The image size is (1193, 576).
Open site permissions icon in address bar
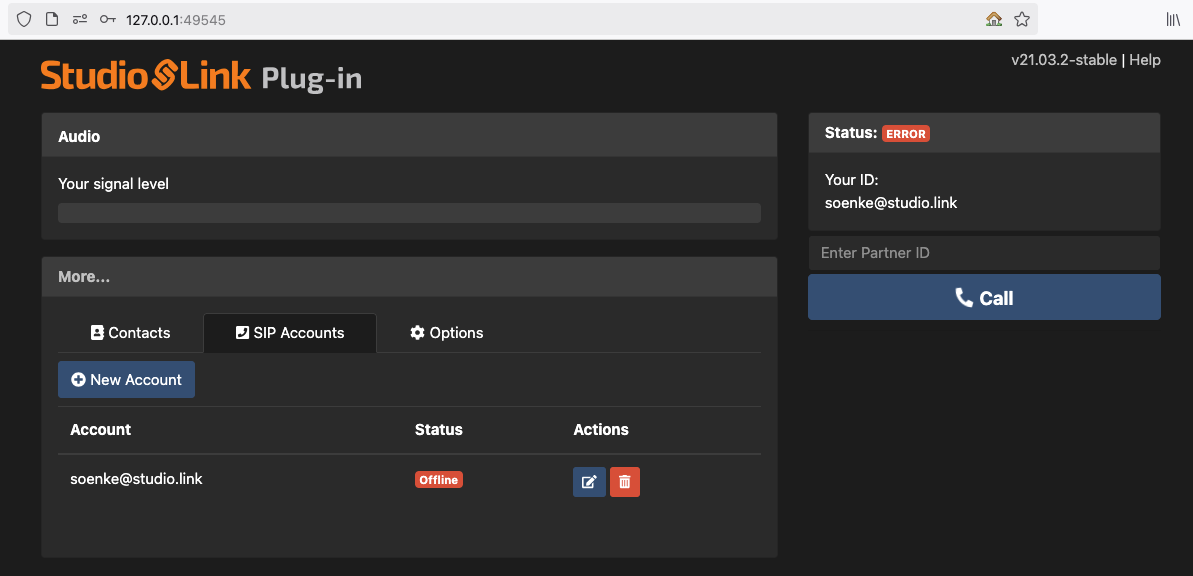(79, 19)
